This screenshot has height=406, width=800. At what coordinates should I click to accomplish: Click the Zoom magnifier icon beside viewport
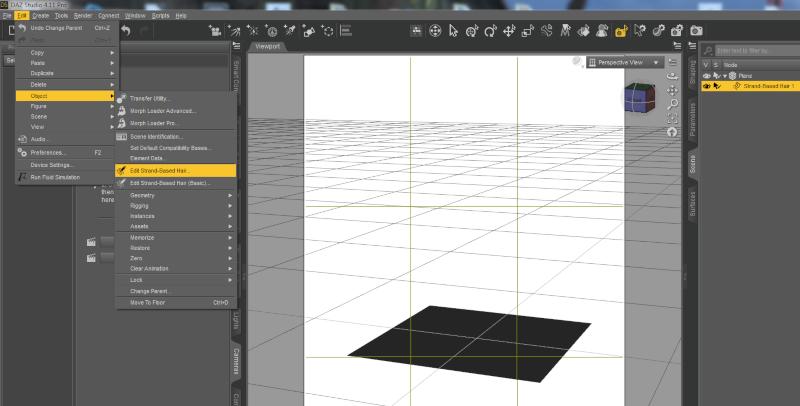click(x=672, y=104)
